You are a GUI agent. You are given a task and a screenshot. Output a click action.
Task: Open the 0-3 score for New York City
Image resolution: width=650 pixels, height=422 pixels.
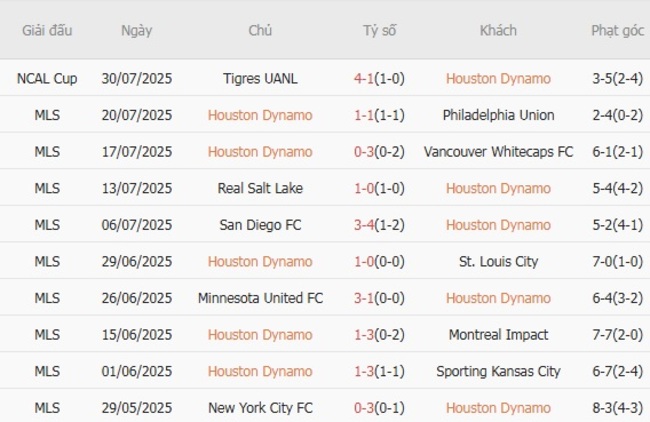(x=365, y=408)
